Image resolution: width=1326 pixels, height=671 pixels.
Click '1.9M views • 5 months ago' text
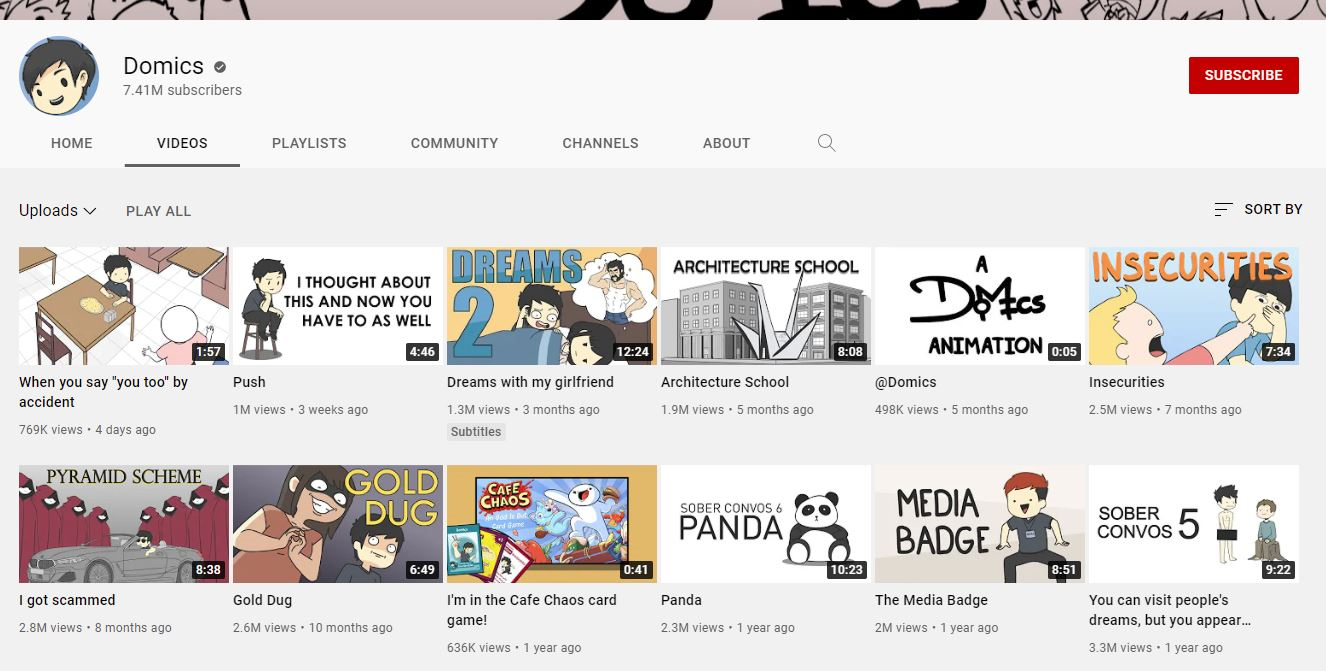coord(737,410)
